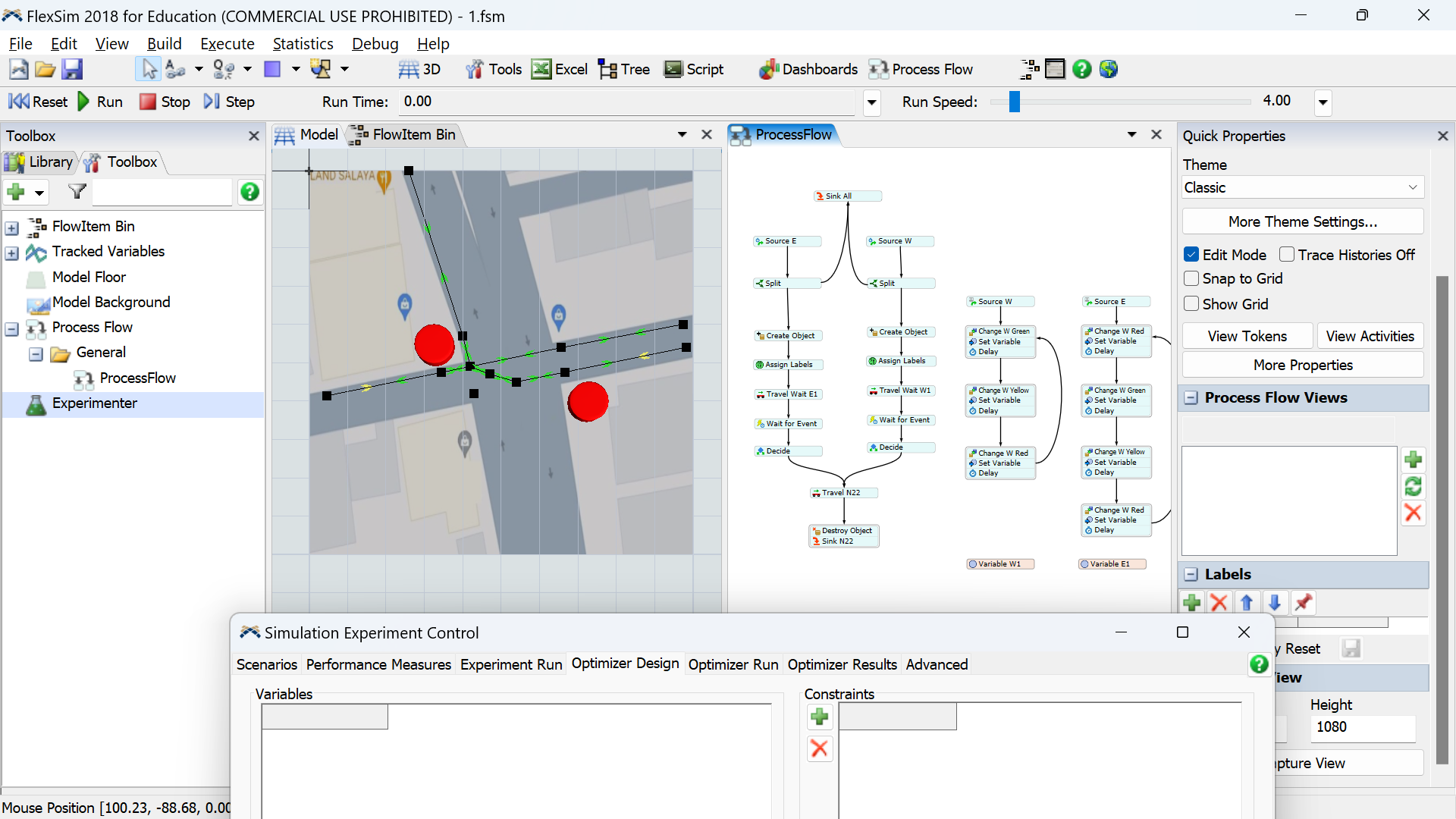Expand the FlowItem Bin tree node
This screenshot has height=819, width=1456.
coord(12,227)
